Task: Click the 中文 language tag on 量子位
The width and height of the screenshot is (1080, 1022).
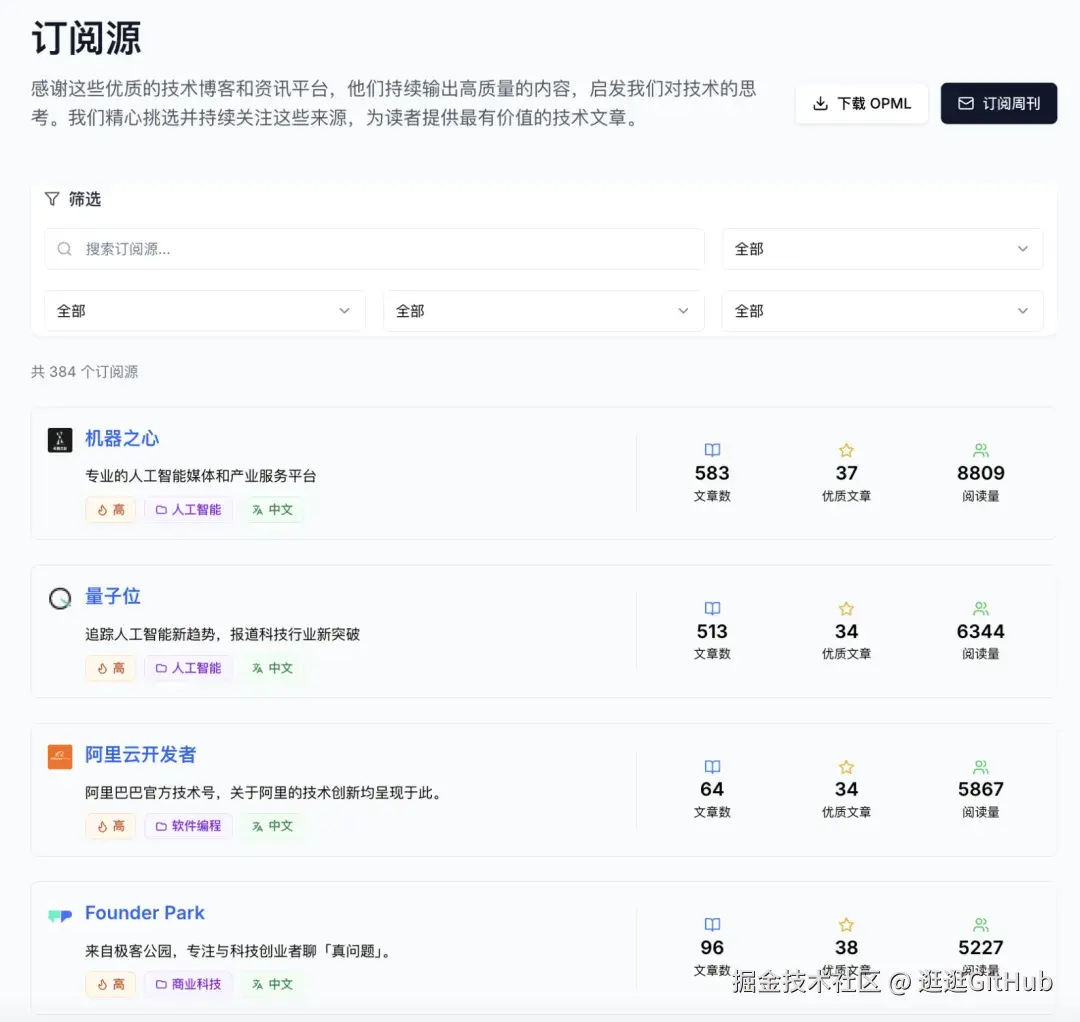Action: pos(273,668)
